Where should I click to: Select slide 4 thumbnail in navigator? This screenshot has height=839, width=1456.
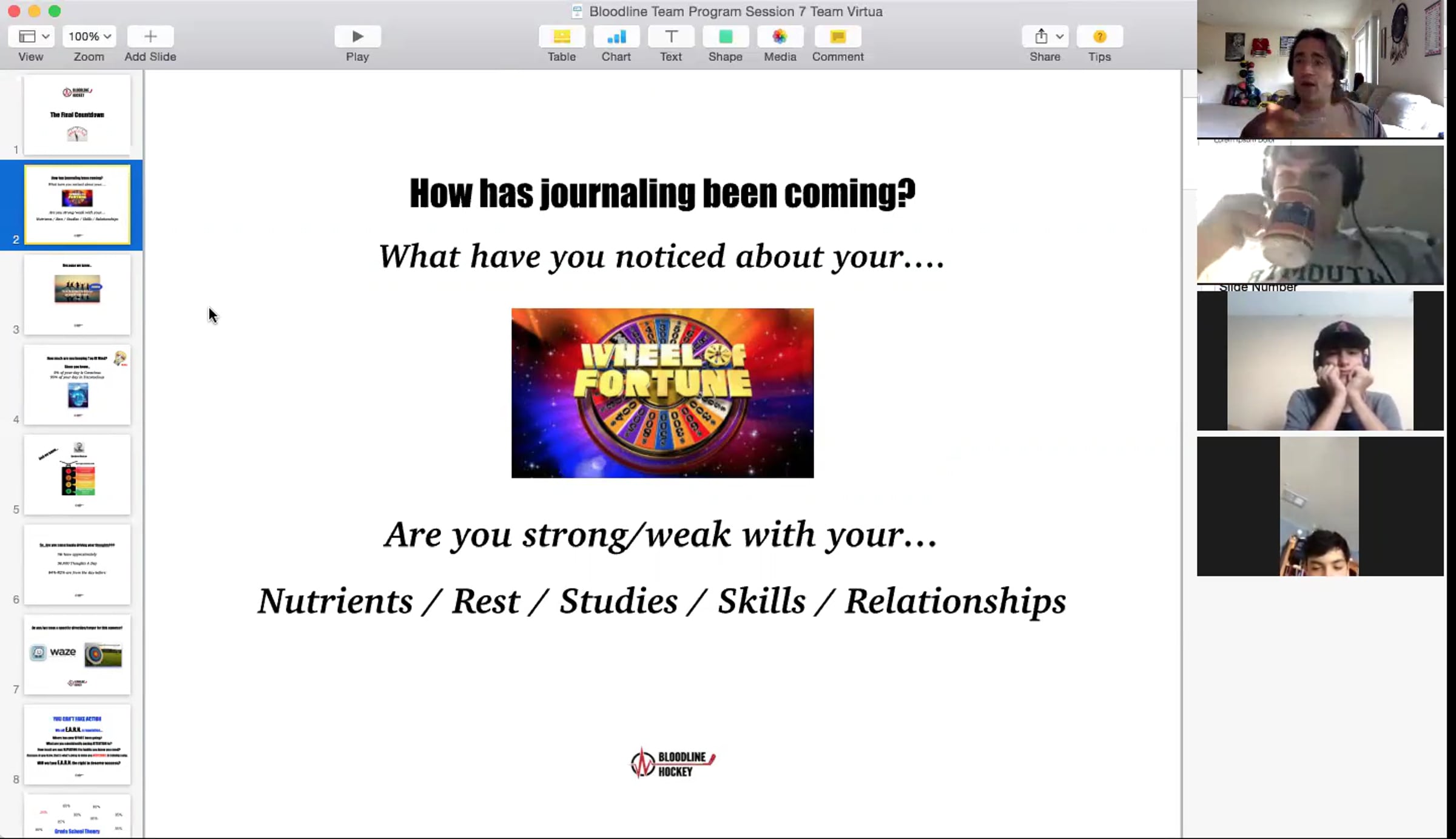(x=77, y=385)
